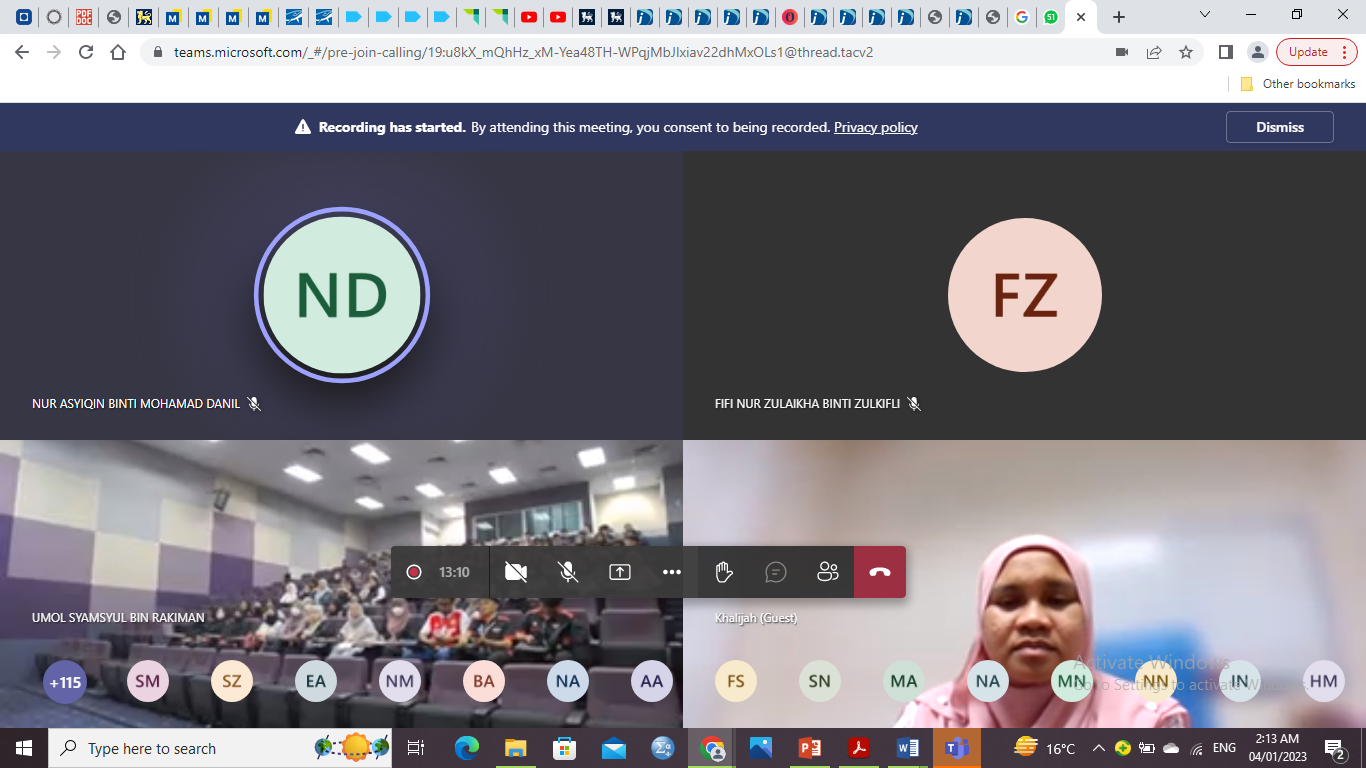Open the tab search dropdown chevron
This screenshot has width=1366, height=768.
click(x=1205, y=16)
